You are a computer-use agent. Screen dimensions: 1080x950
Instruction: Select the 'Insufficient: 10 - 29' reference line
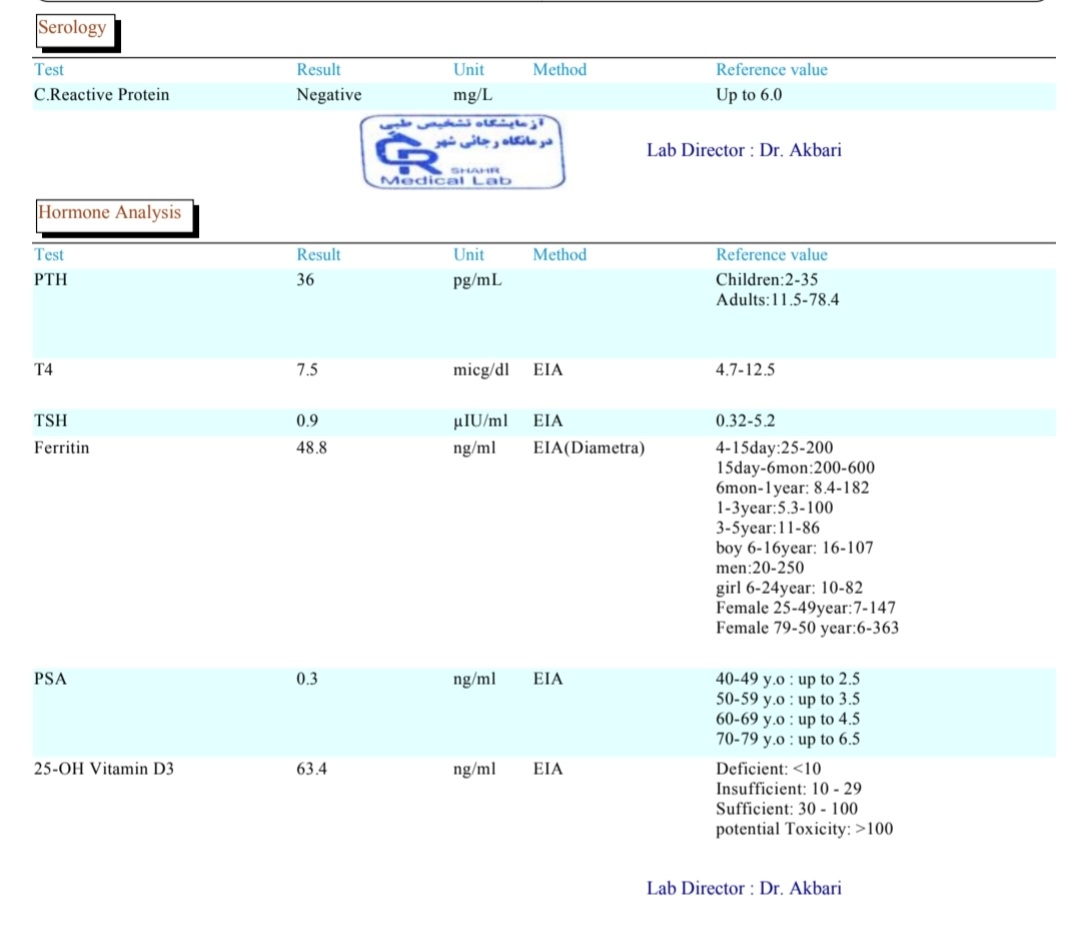pos(789,789)
